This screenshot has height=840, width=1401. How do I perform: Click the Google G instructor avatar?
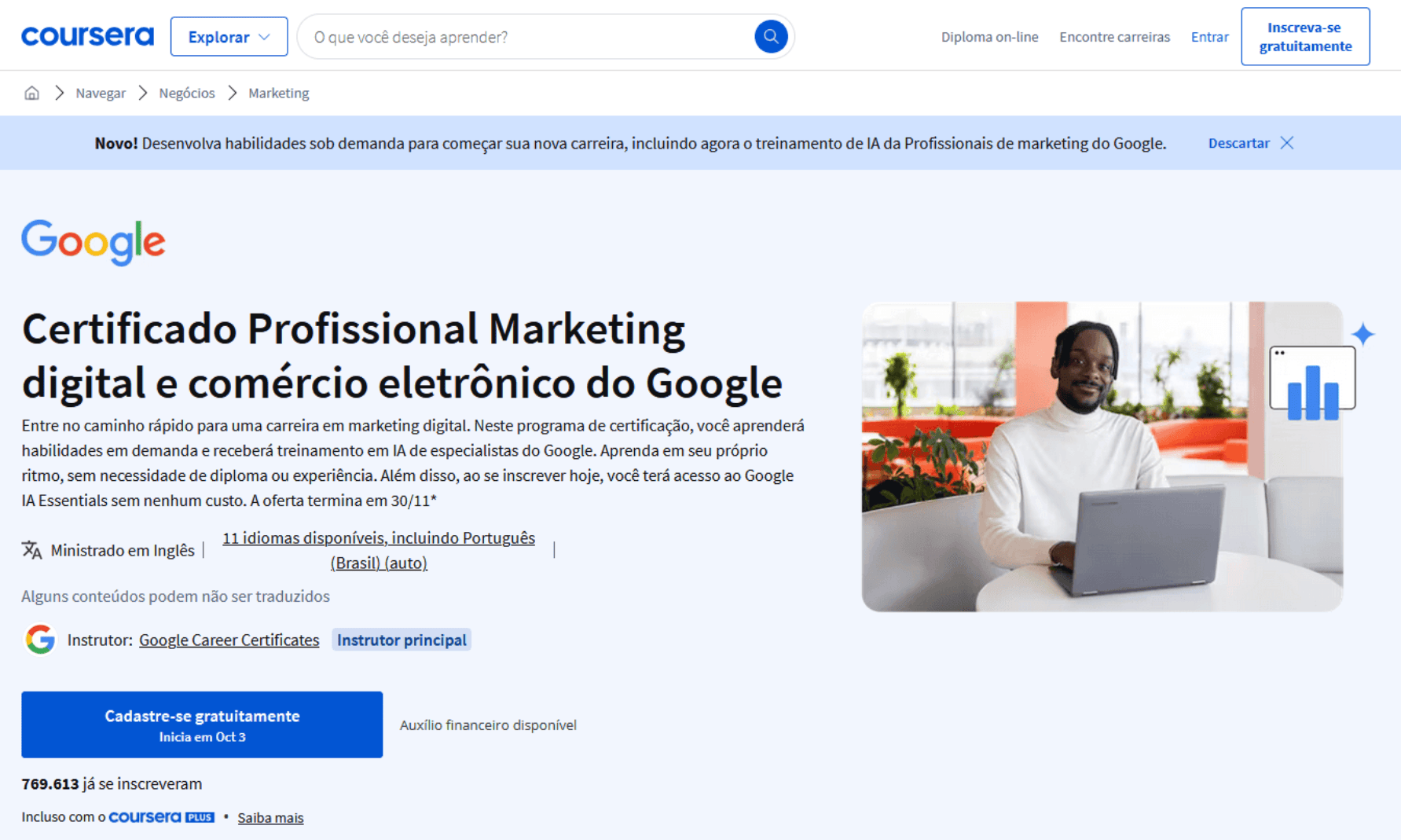click(x=39, y=640)
